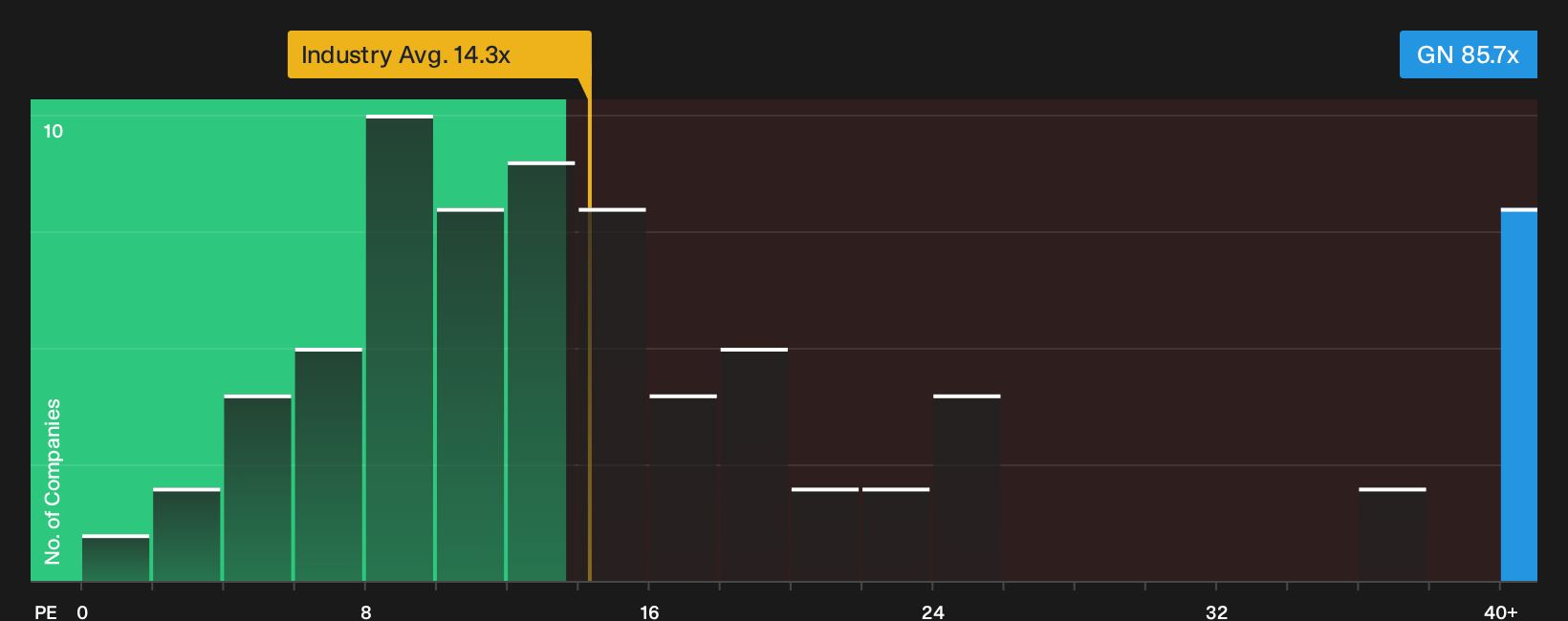
Task: Click the bar ending at PE 24
Action: tap(896, 535)
